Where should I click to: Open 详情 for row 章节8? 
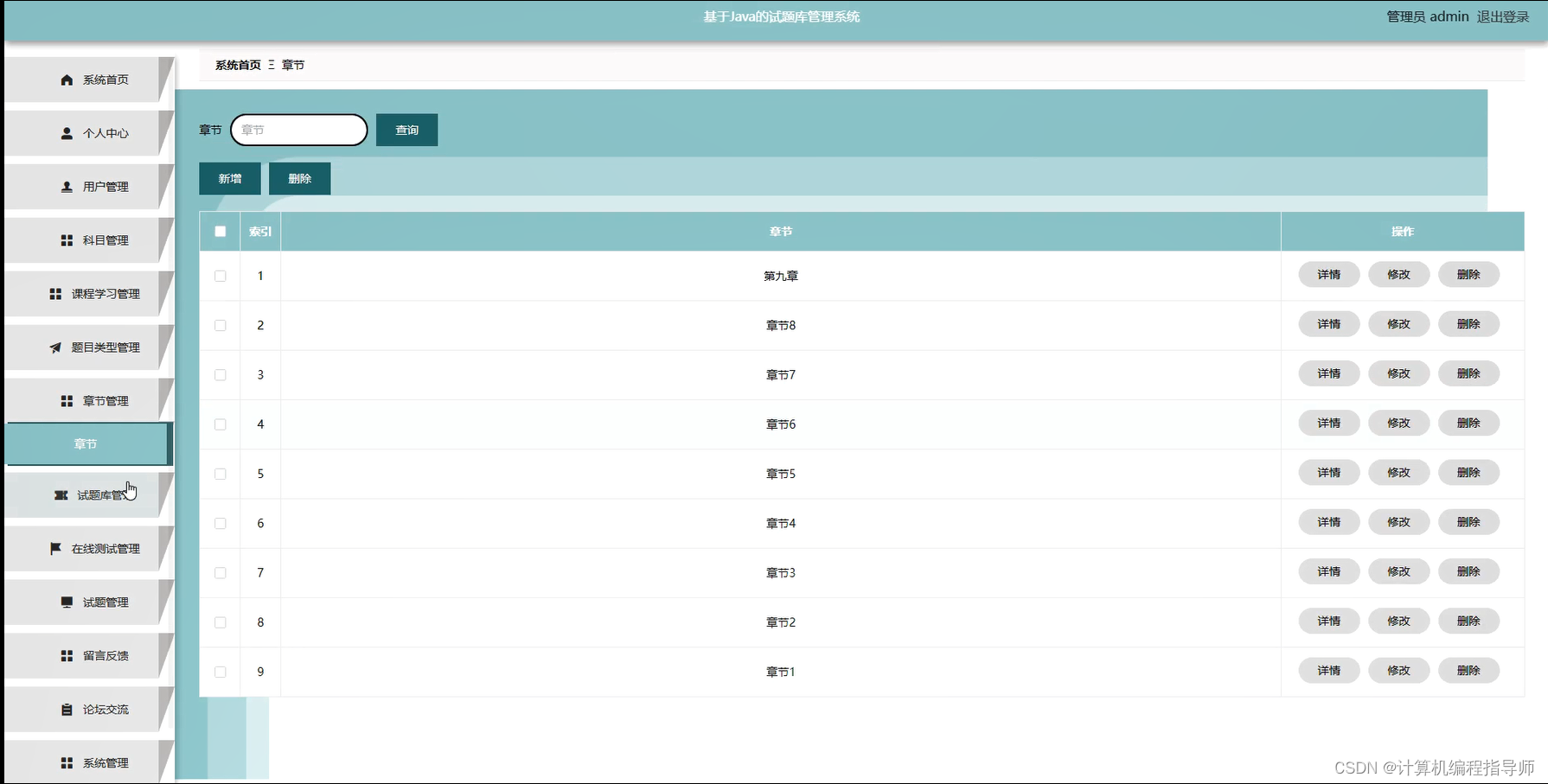pyautogui.click(x=1329, y=324)
